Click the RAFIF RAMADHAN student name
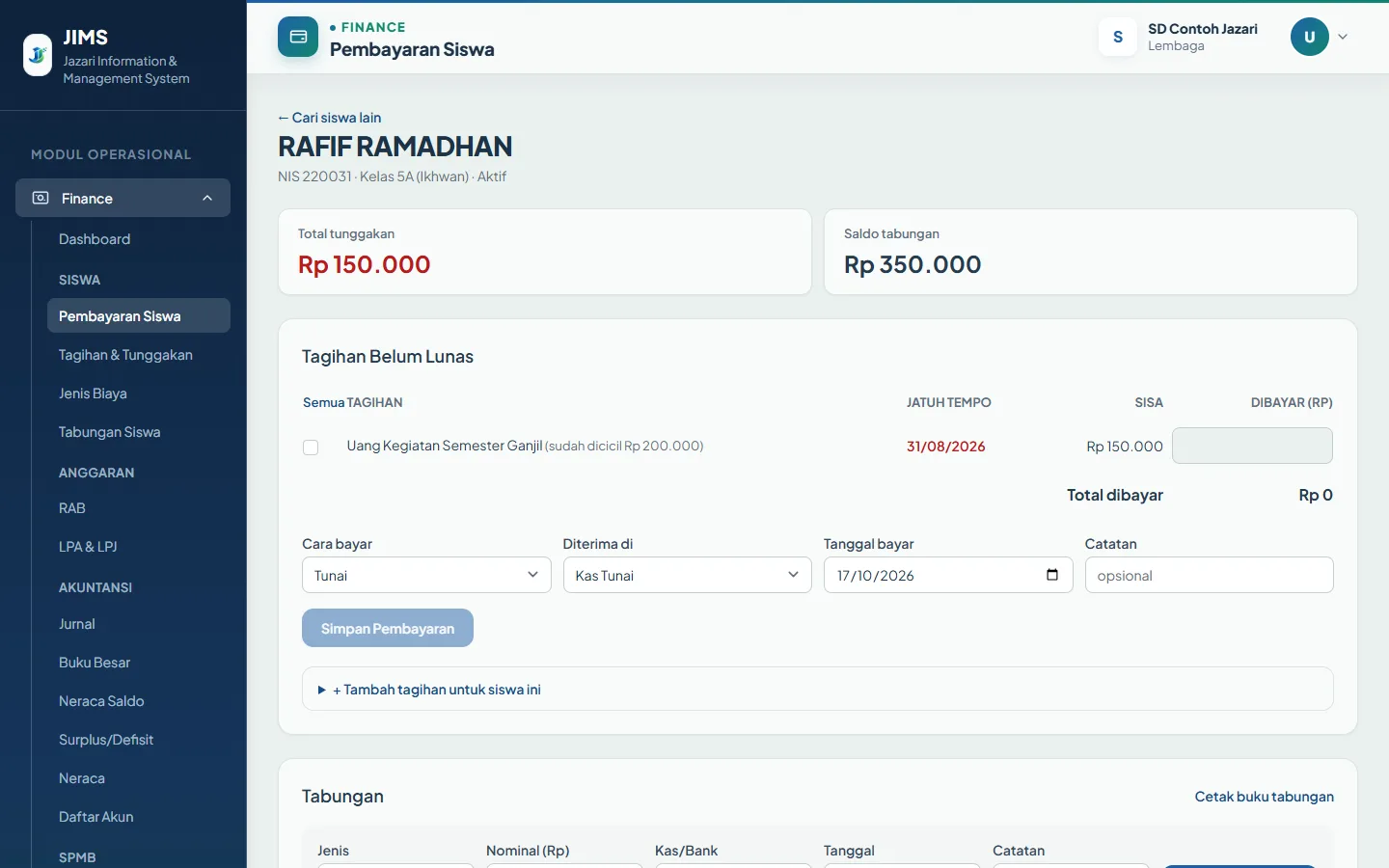 pos(395,147)
